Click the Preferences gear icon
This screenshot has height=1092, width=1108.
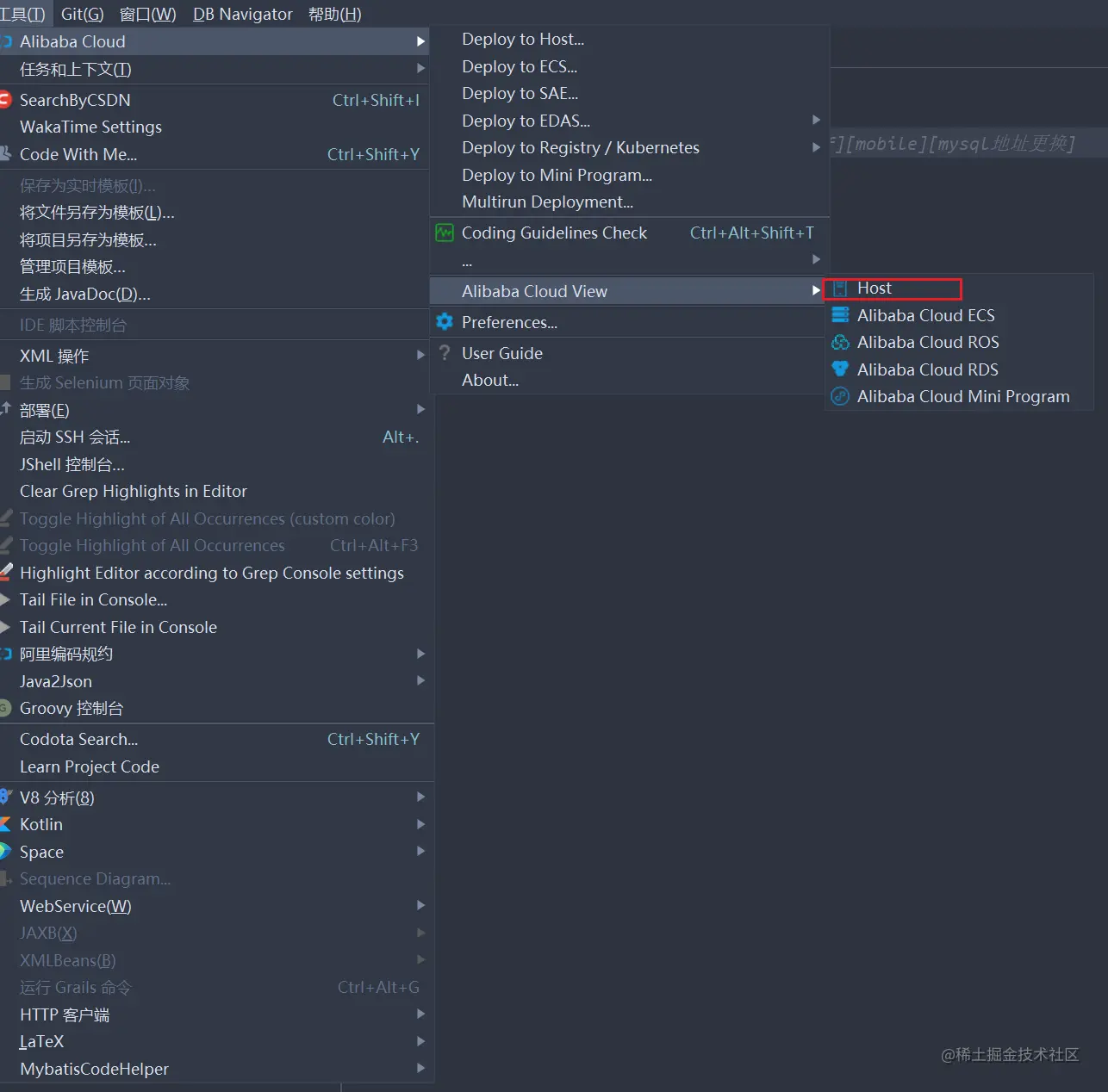tap(445, 322)
